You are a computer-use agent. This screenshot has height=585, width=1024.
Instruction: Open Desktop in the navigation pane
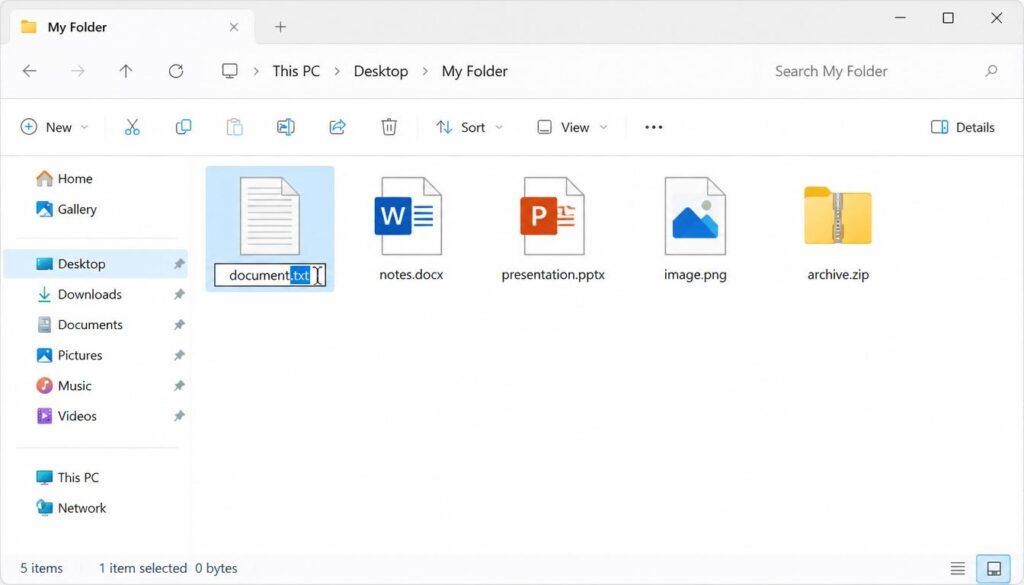95,264
